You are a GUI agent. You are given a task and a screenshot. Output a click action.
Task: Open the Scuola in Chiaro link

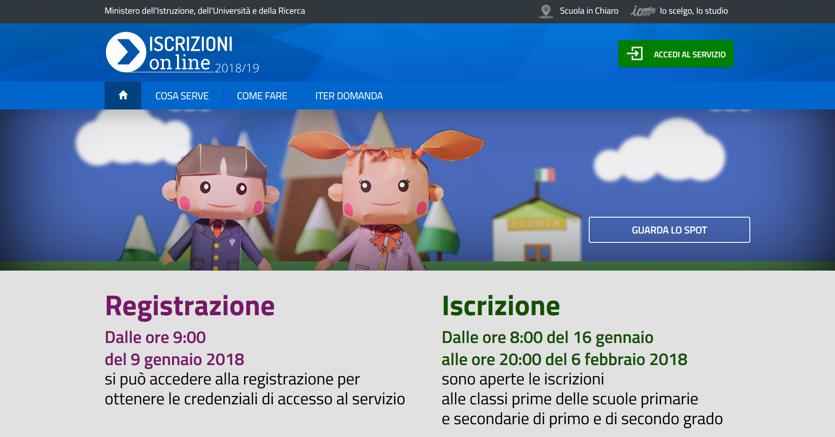tap(589, 11)
